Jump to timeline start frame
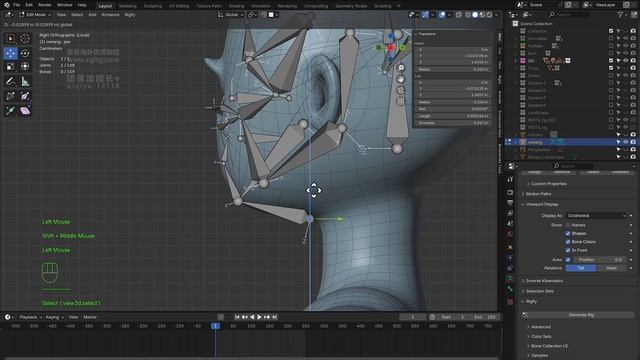Image resolution: width=640 pixels, height=360 pixels. point(237,317)
